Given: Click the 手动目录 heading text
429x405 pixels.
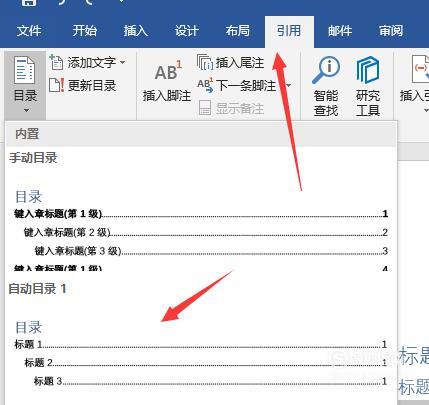Looking at the screenshot, I should (x=33, y=158).
